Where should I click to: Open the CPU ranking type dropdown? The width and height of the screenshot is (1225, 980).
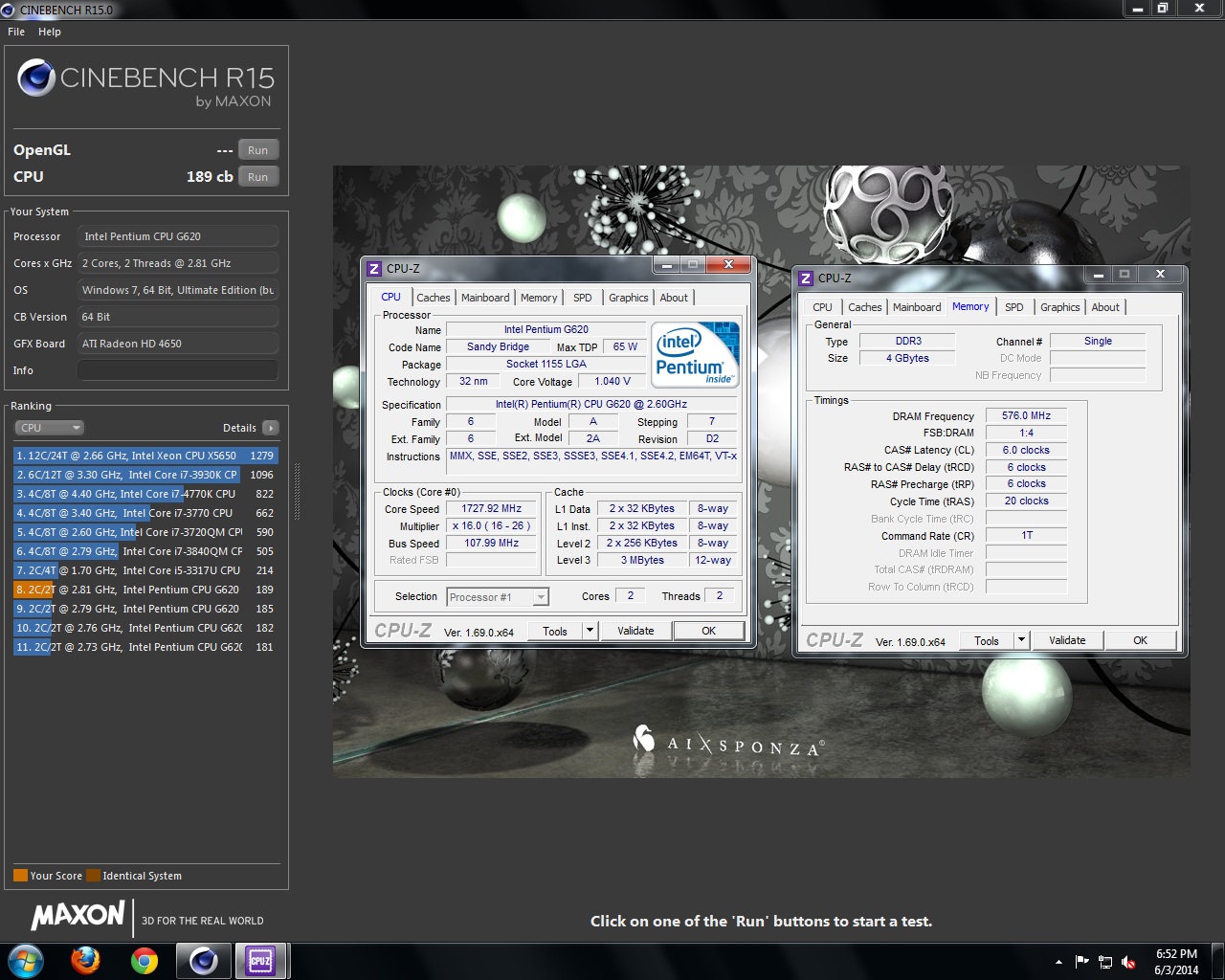pos(50,428)
